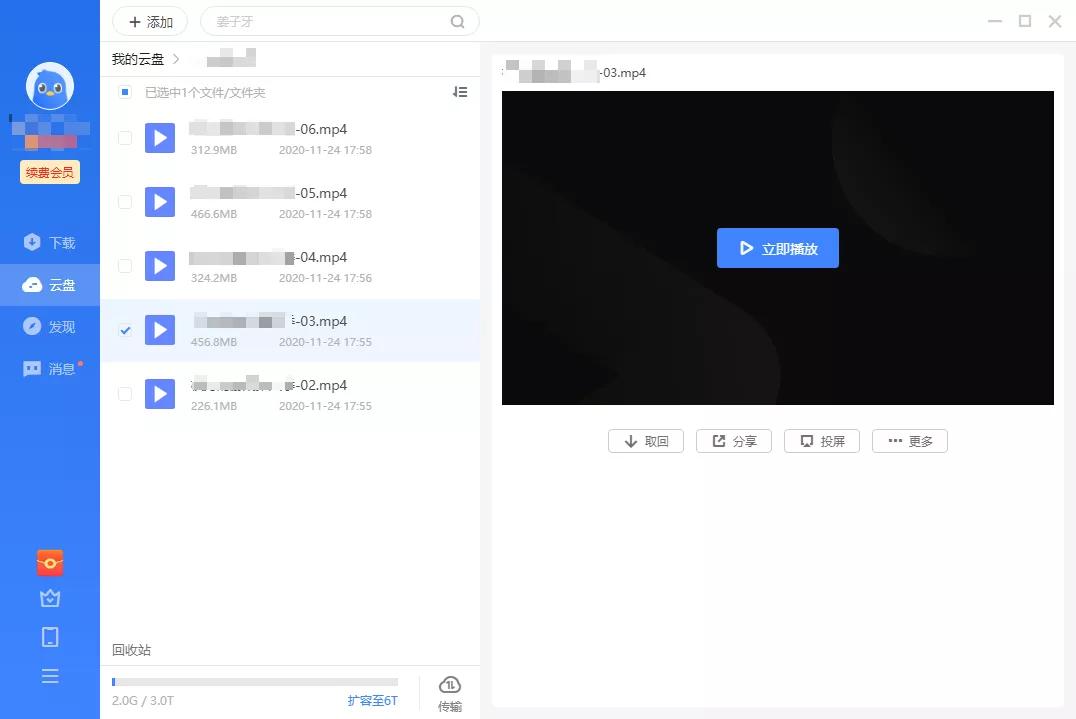The height and width of the screenshot is (719, 1076).
Task: Close the window
Action: tap(1055, 21)
